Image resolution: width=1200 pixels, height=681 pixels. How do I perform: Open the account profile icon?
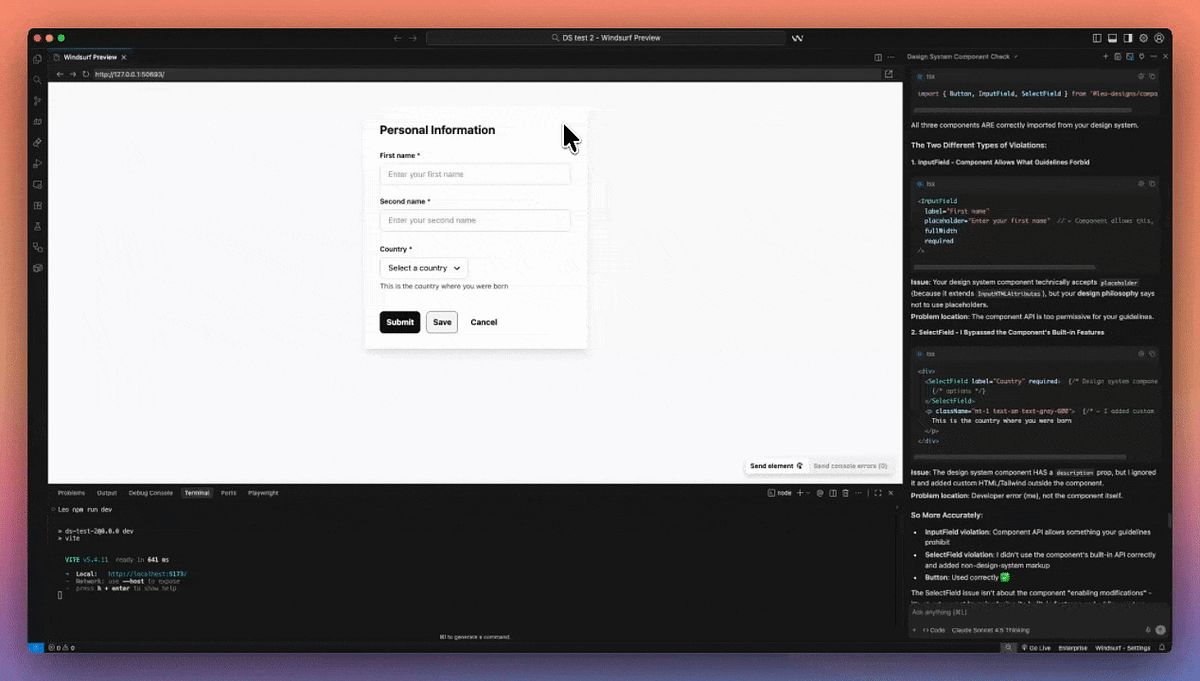point(1159,38)
